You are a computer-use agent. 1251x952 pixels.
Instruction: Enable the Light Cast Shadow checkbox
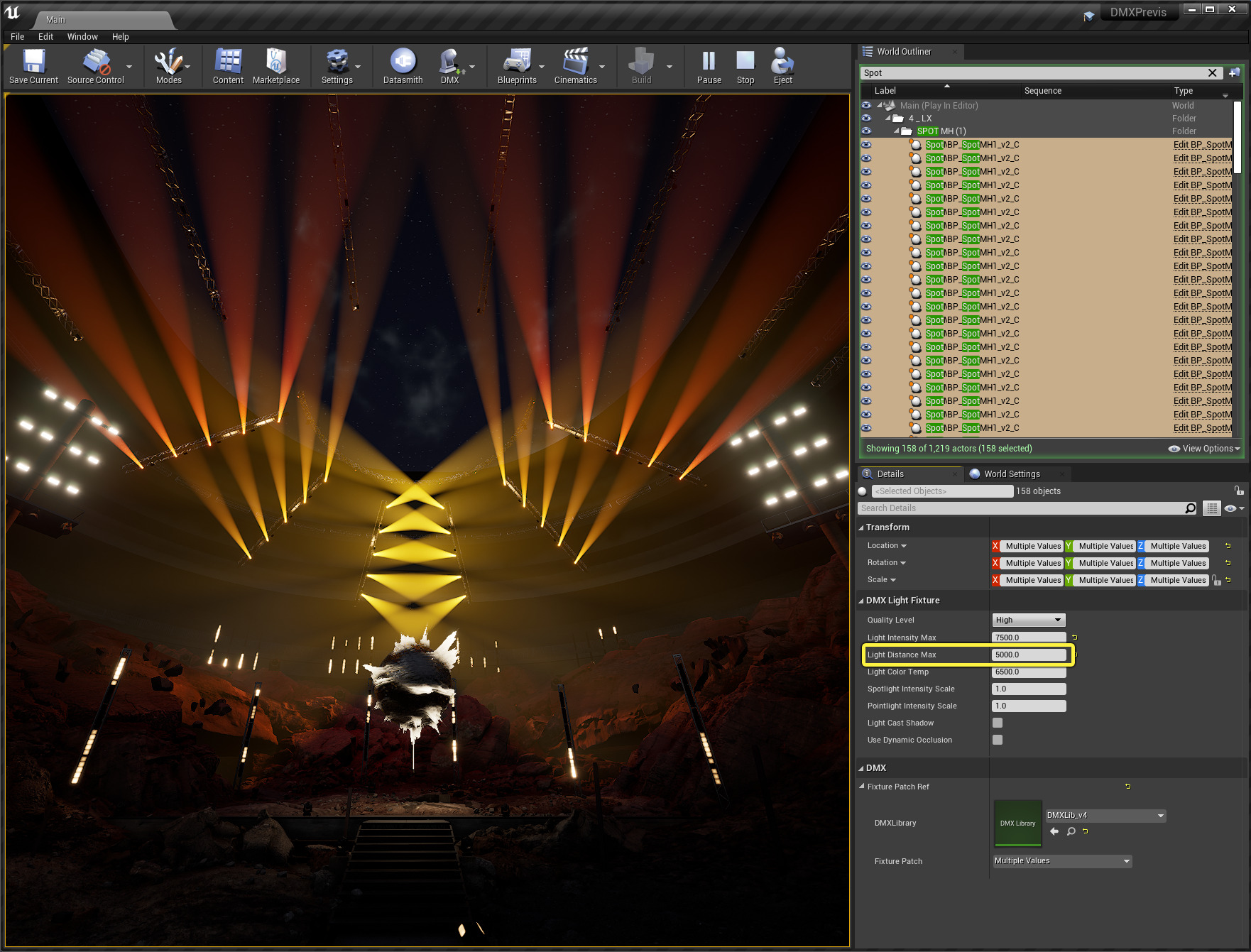998,723
